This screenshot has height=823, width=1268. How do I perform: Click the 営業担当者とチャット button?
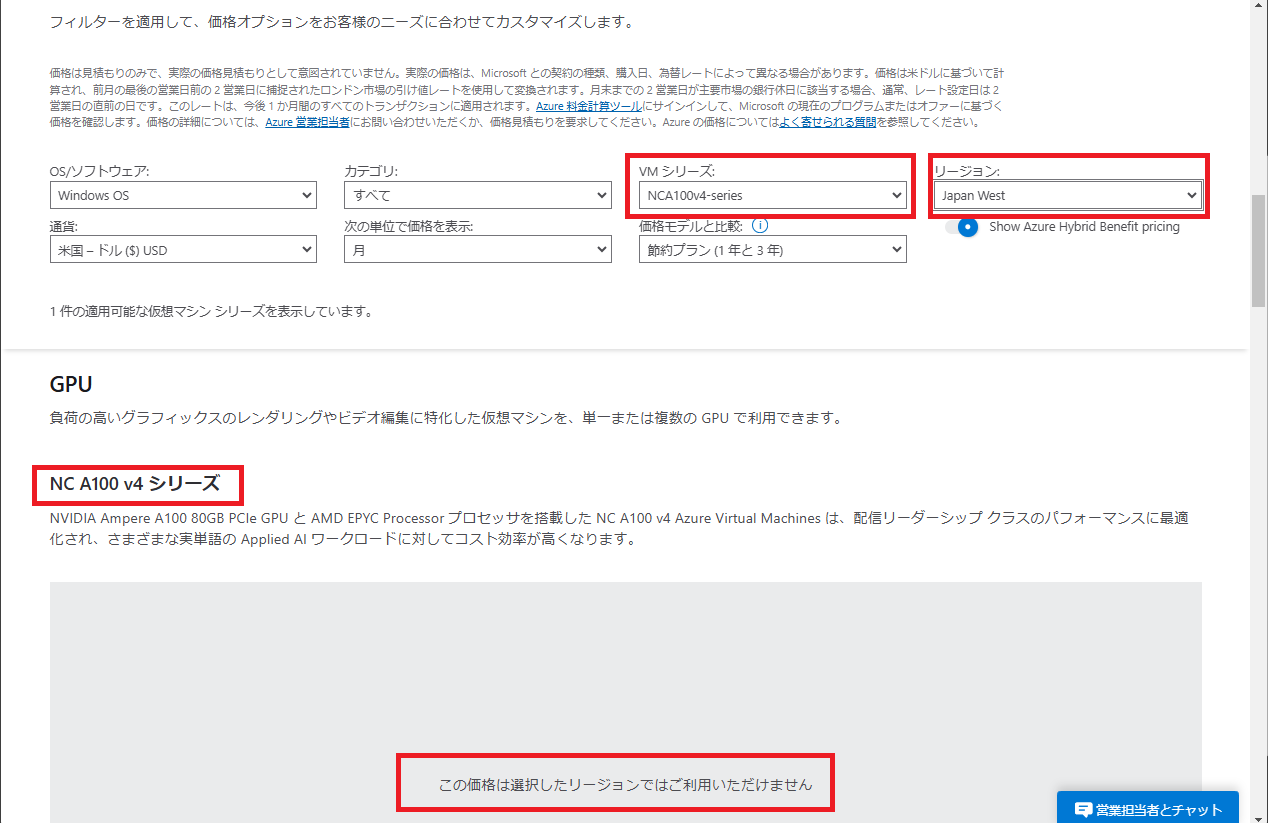pos(1148,809)
